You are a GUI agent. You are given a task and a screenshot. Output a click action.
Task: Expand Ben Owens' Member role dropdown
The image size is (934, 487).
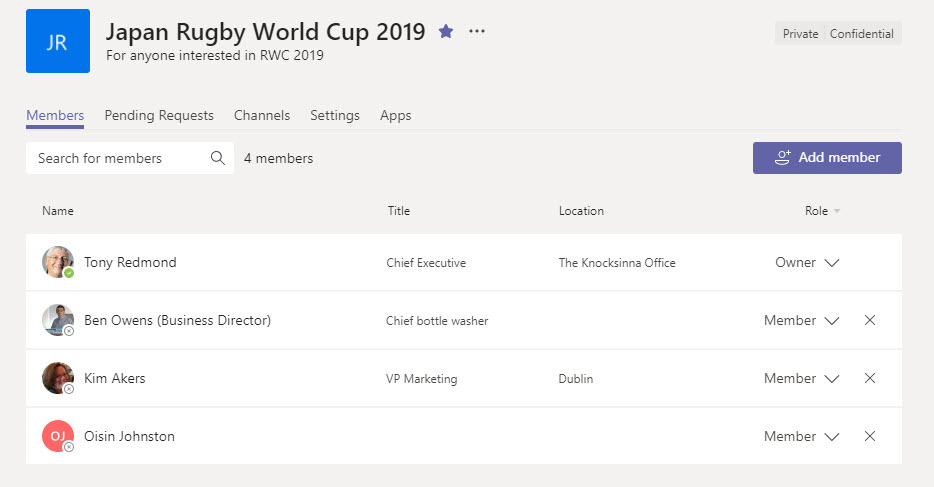(x=831, y=321)
